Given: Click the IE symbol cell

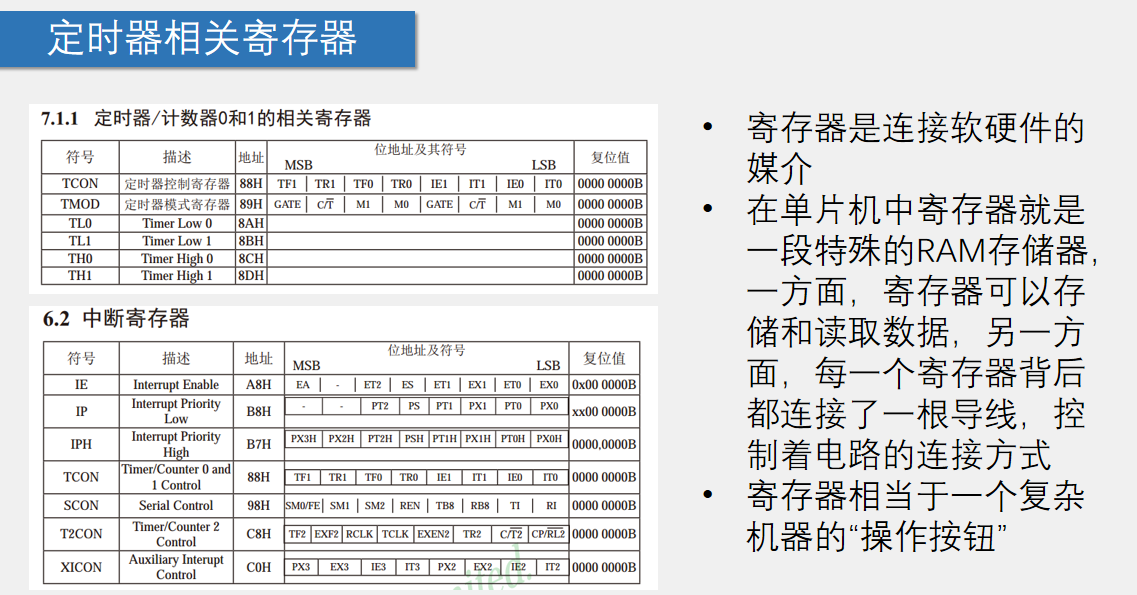Looking at the screenshot, I should (x=81, y=384).
